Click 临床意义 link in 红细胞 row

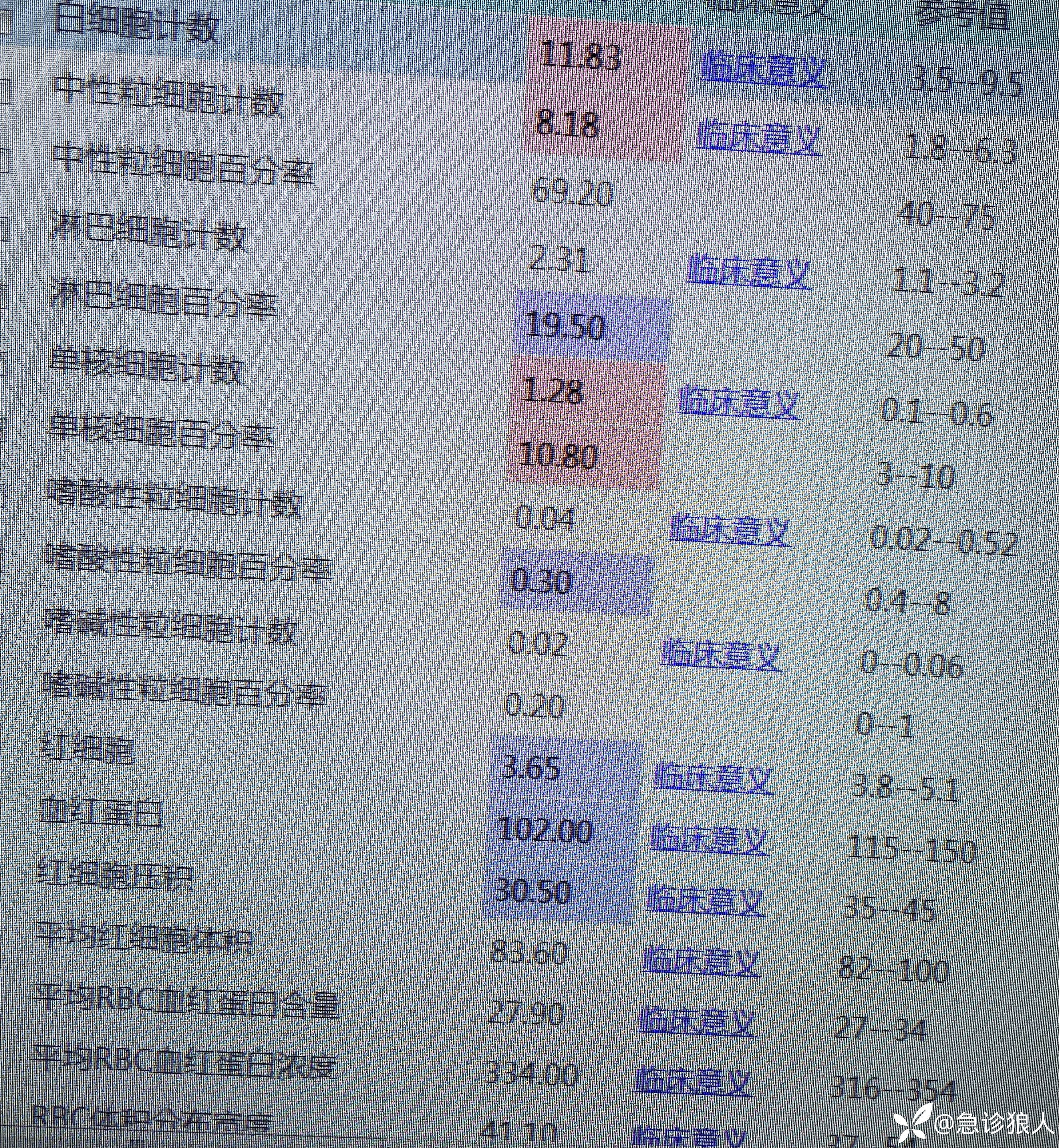(713, 778)
